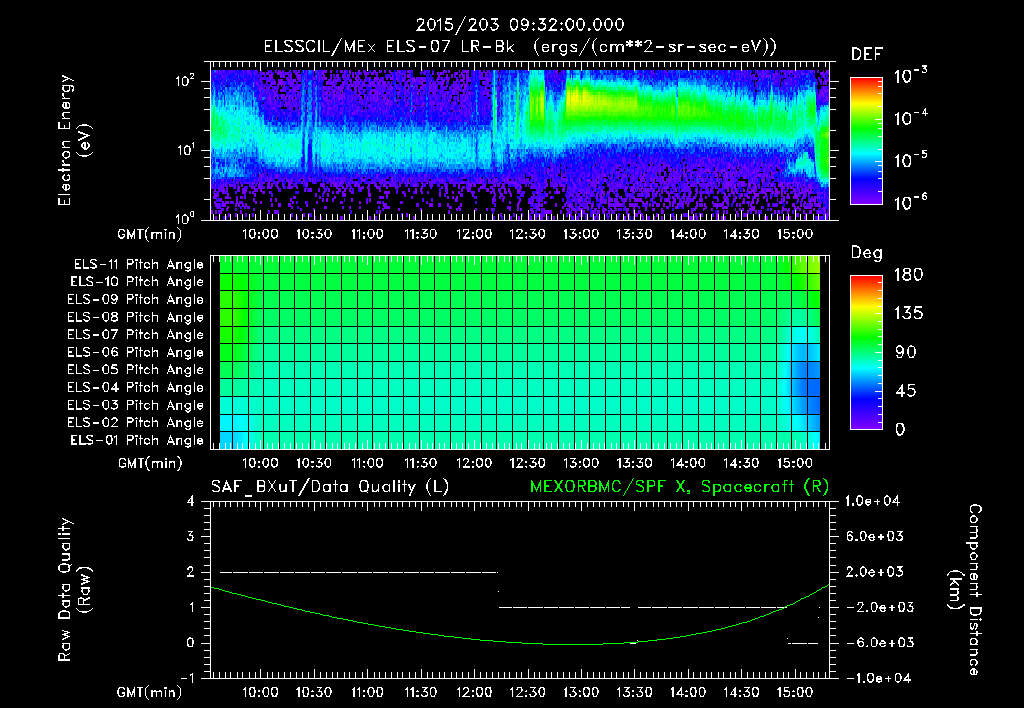1024x708 pixels.
Task: Click the 1.0e+04 right-axis value
Action: click(872, 502)
